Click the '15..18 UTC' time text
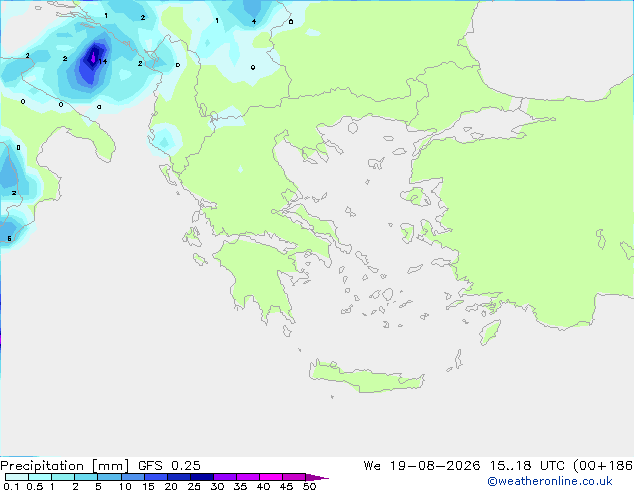The height and width of the screenshot is (490, 634). pos(527,466)
